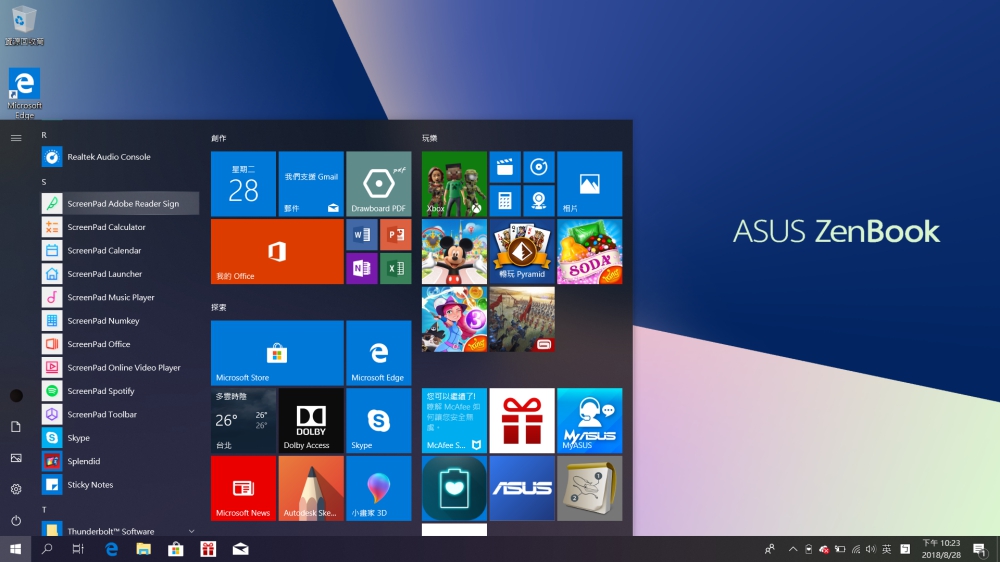Click the taskbar clock showing 10:23
The image size is (1000, 562).
(x=938, y=549)
